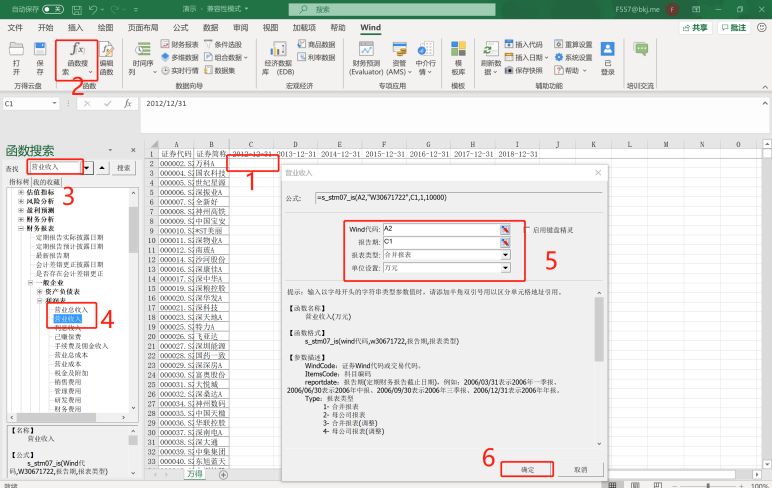Viewport: 772px width, 488px height.
Task: Select 营业总收入 in the indicator tree
Action: (x=71, y=310)
